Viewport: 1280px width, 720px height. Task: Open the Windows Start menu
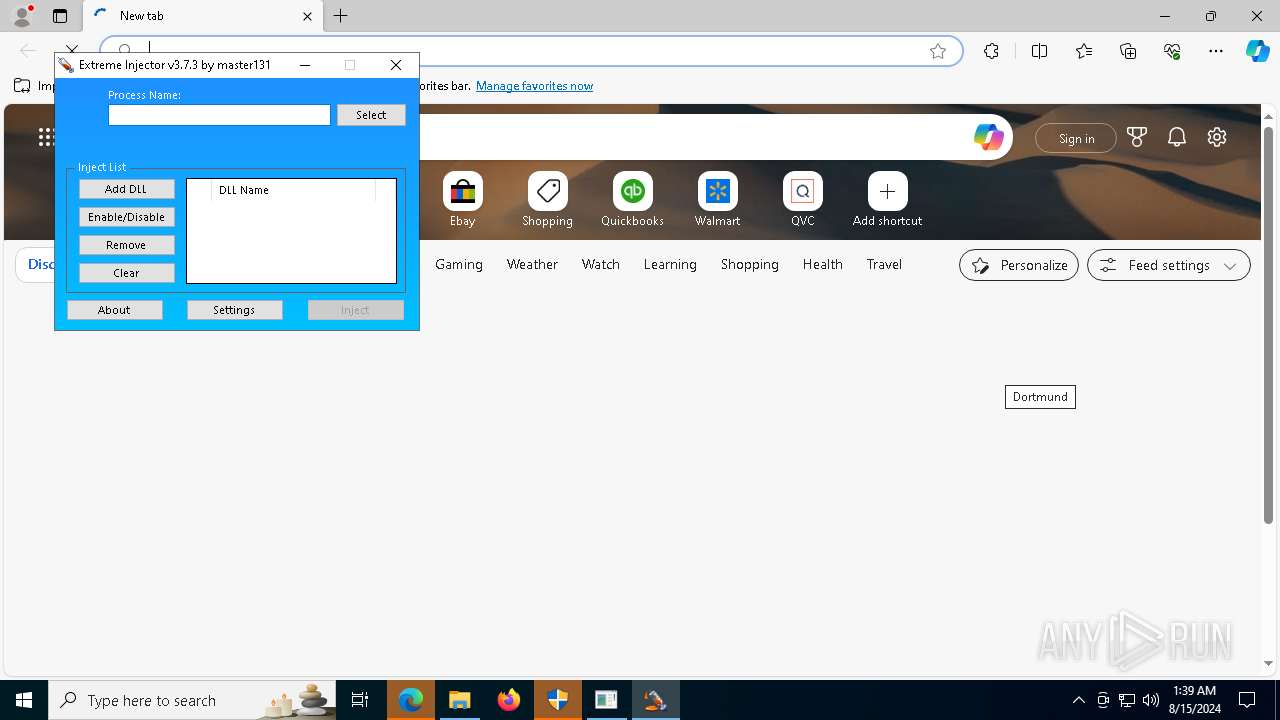pyautogui.click(x=24, y=700)
